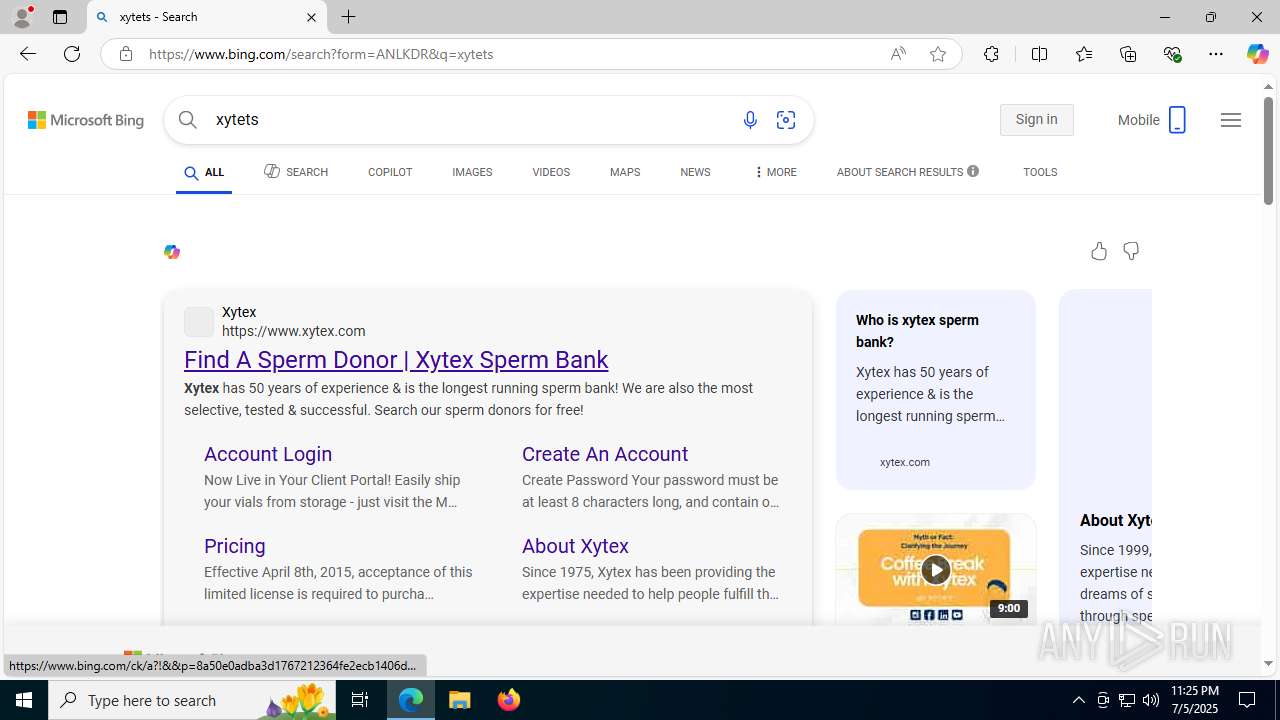The image size is (1280, 720).
Task: Toggle Split screen icon
Action: coord(1039,54)
